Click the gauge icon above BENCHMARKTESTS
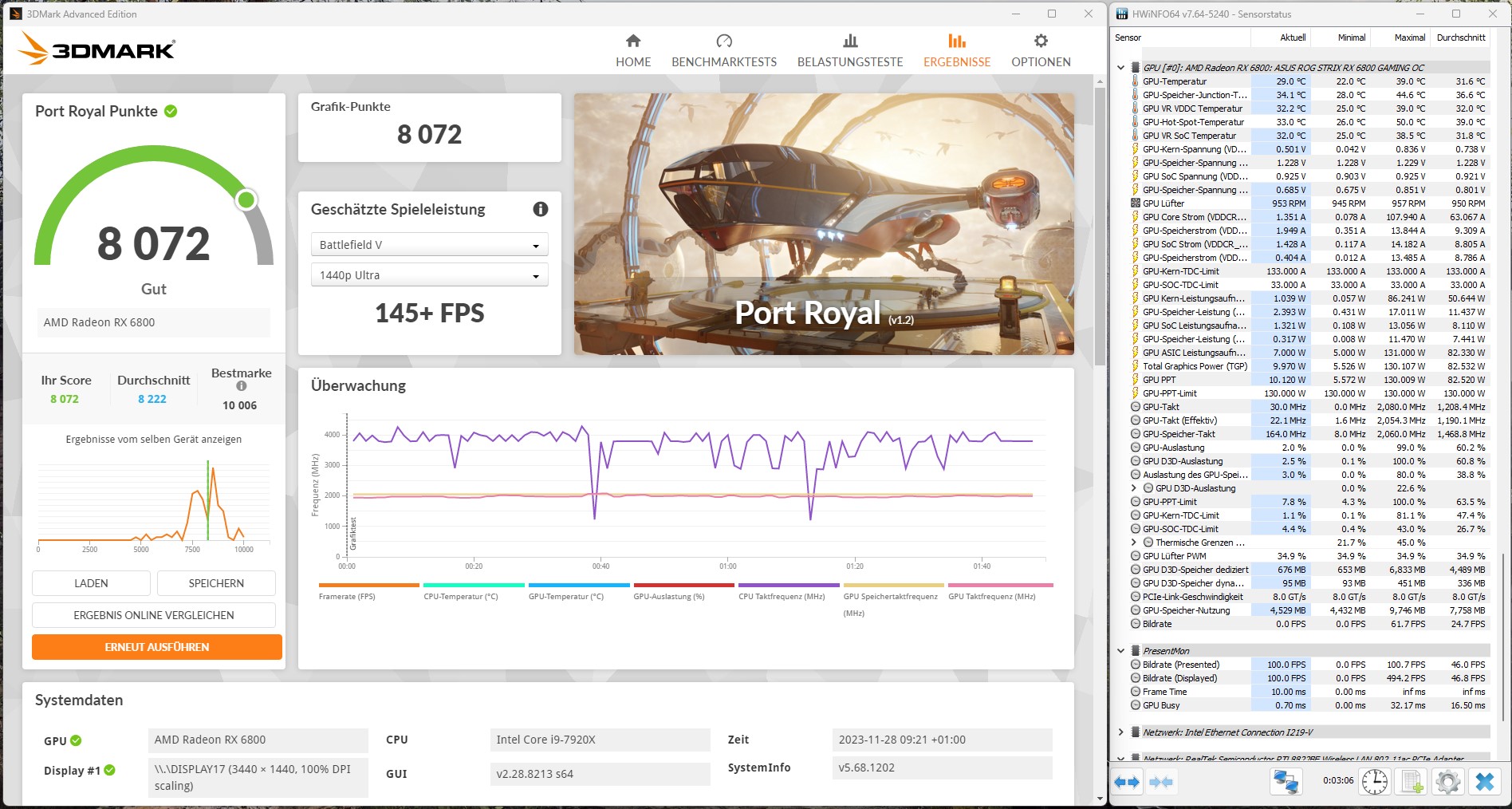Image resolution: width=1512 pixels, height=809 pixels. click(724, 41)
